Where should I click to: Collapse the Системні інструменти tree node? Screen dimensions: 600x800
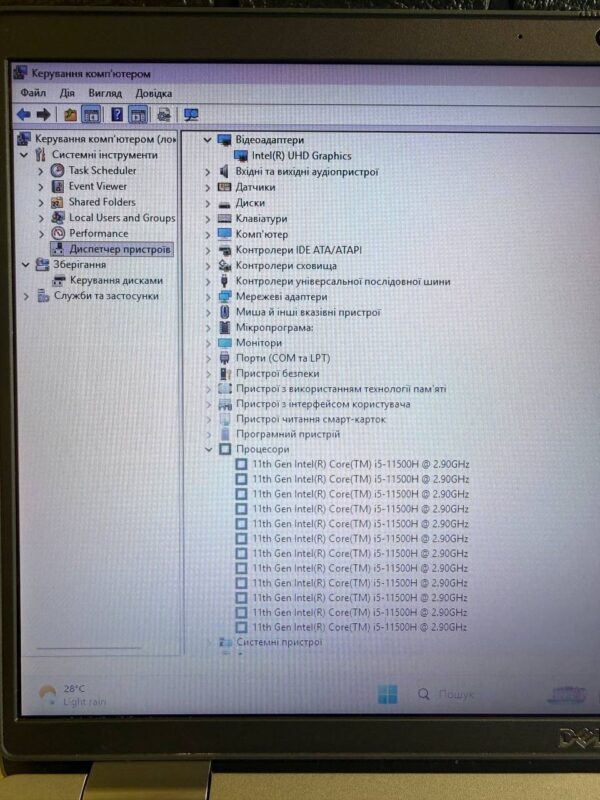[24, 155]
